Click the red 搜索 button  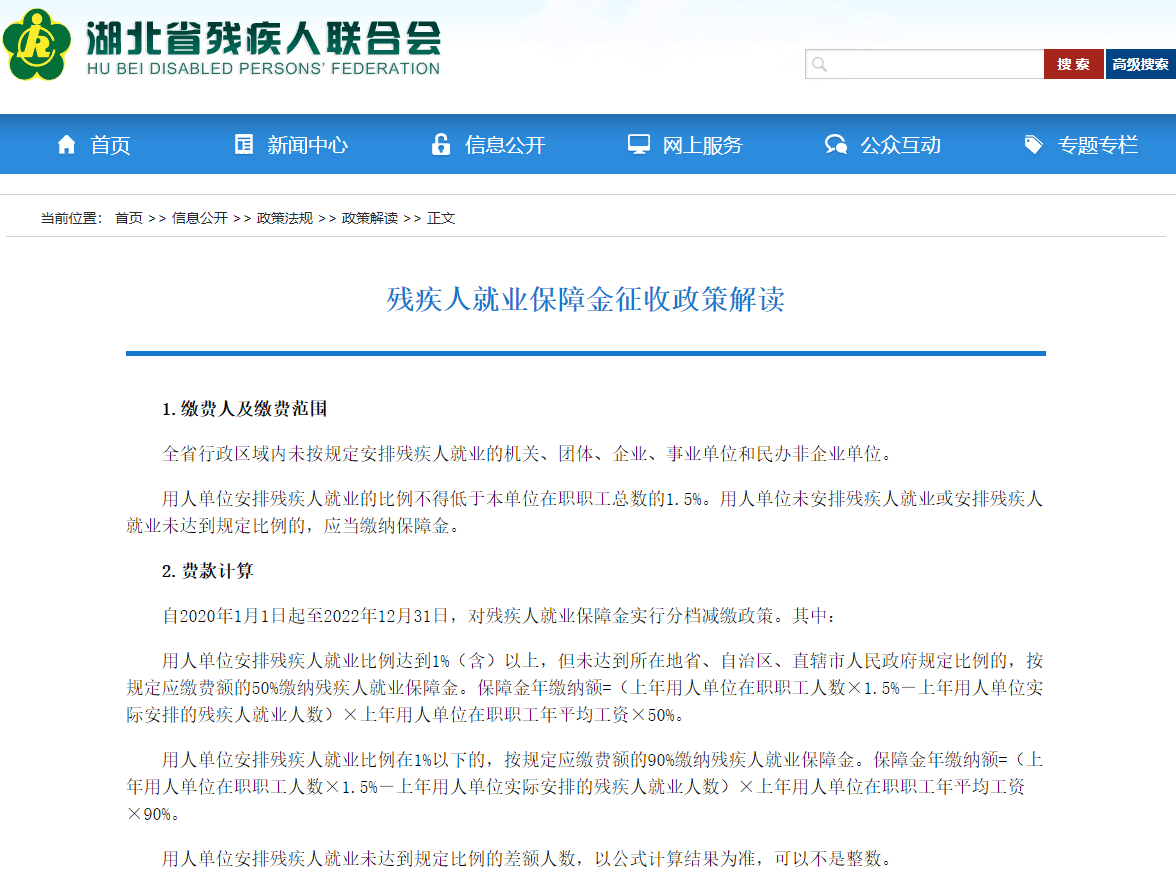coord(1073,64)
